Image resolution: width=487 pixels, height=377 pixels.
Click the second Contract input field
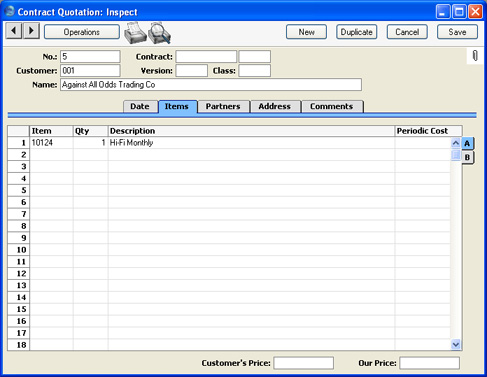[x=254, y=57]
